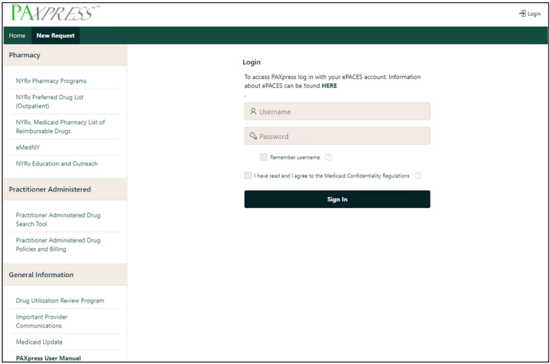
Task: Check the Remember username checkbox
Action: pos(264,157)
